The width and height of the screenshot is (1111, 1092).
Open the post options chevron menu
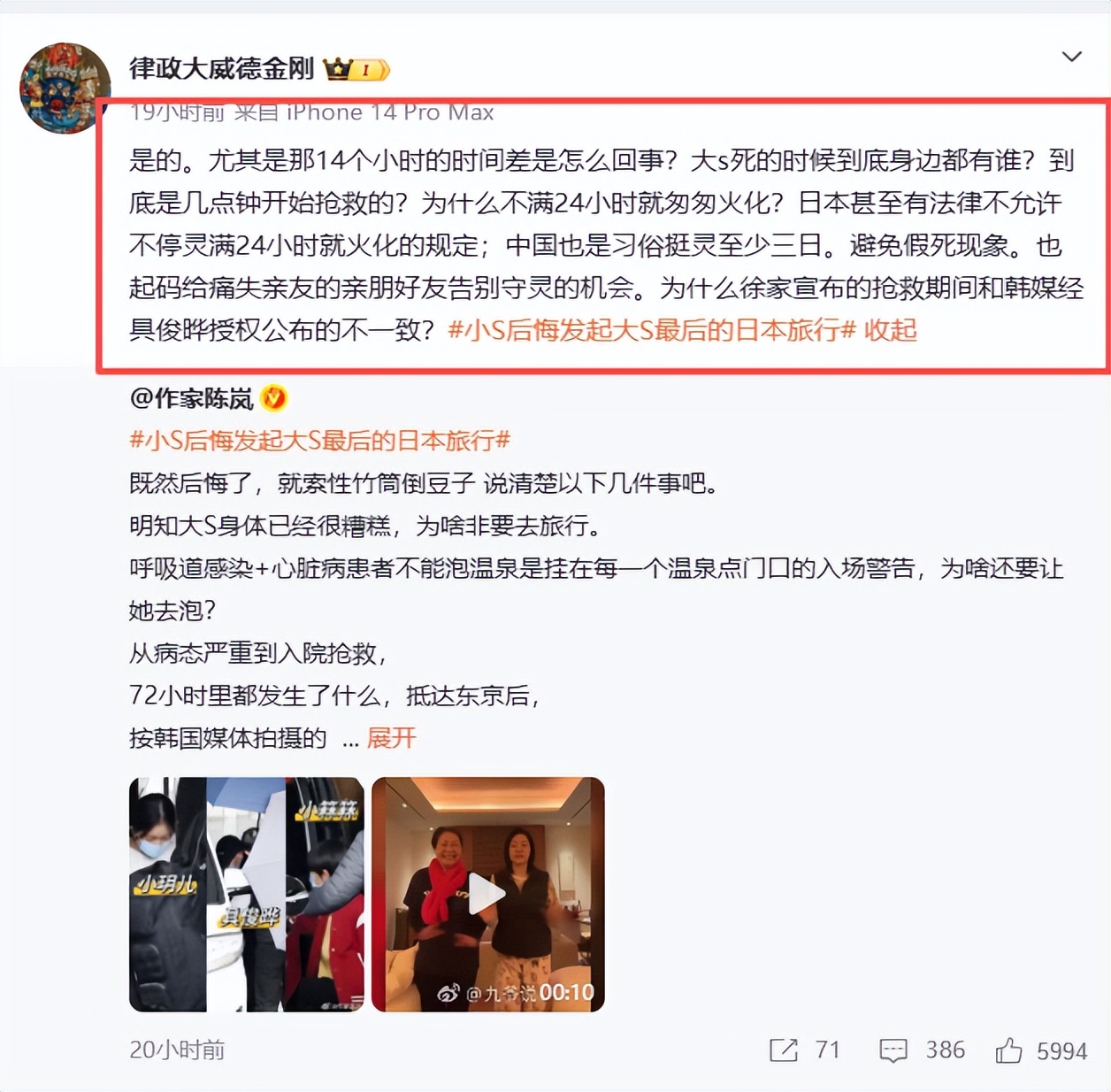coord(1071,57)
